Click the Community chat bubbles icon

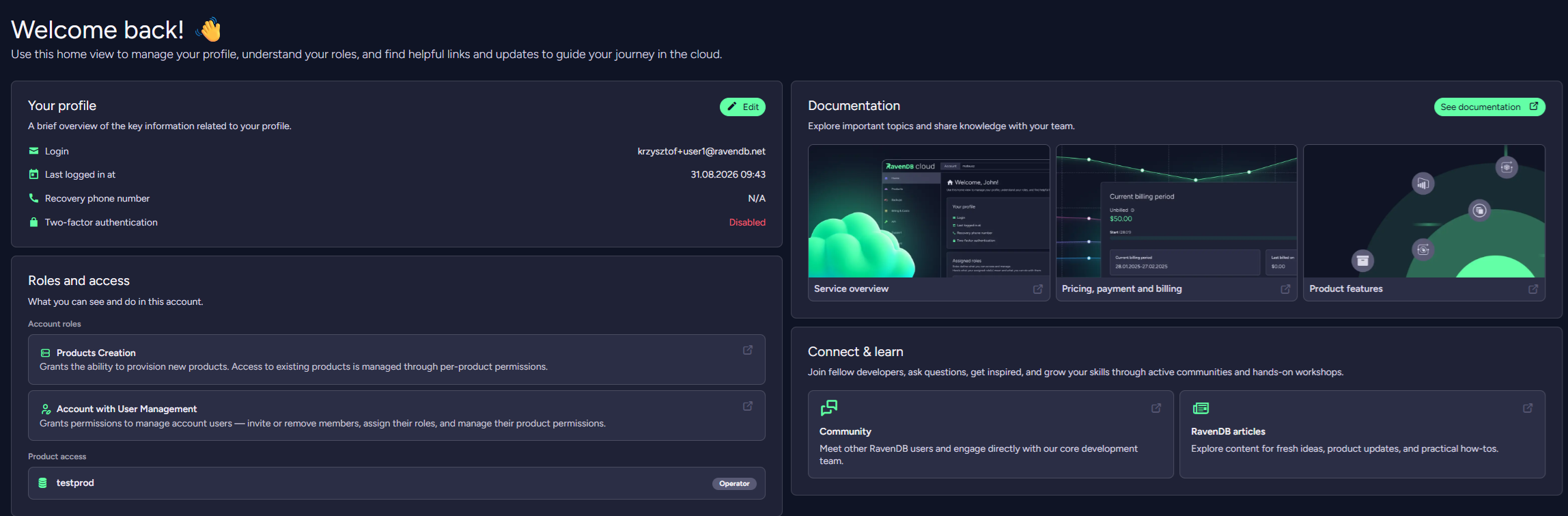pyautogui.click(x=829, y=408)
